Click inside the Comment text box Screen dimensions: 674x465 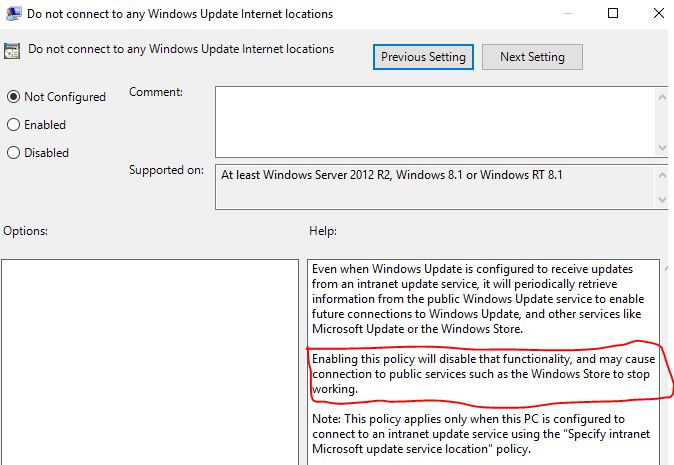(x=435, y=122)
